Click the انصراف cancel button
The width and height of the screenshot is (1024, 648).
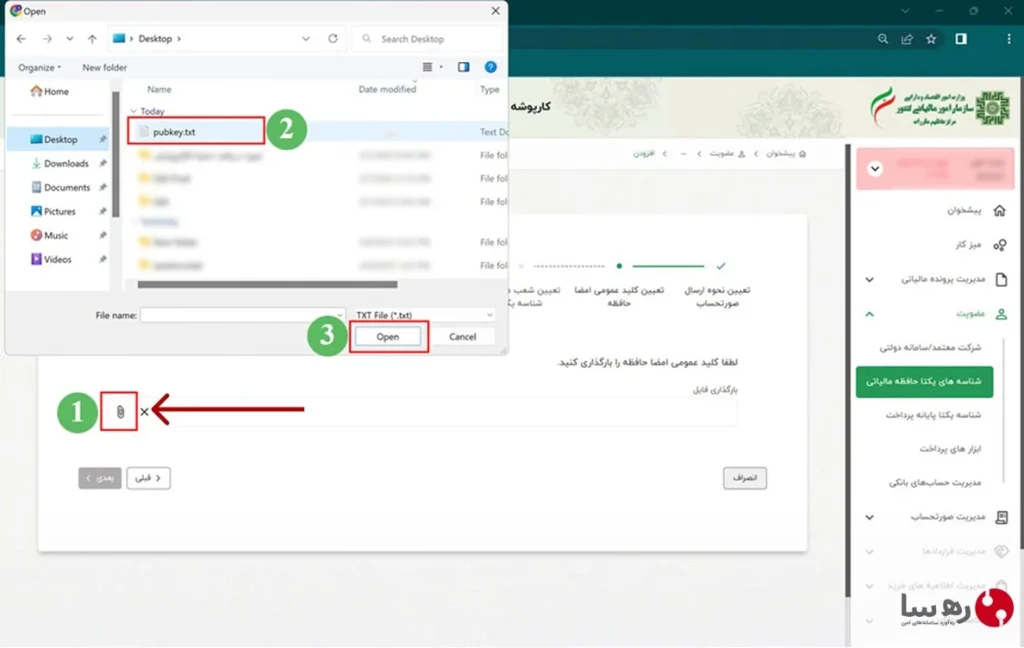[x=744, y=478]
